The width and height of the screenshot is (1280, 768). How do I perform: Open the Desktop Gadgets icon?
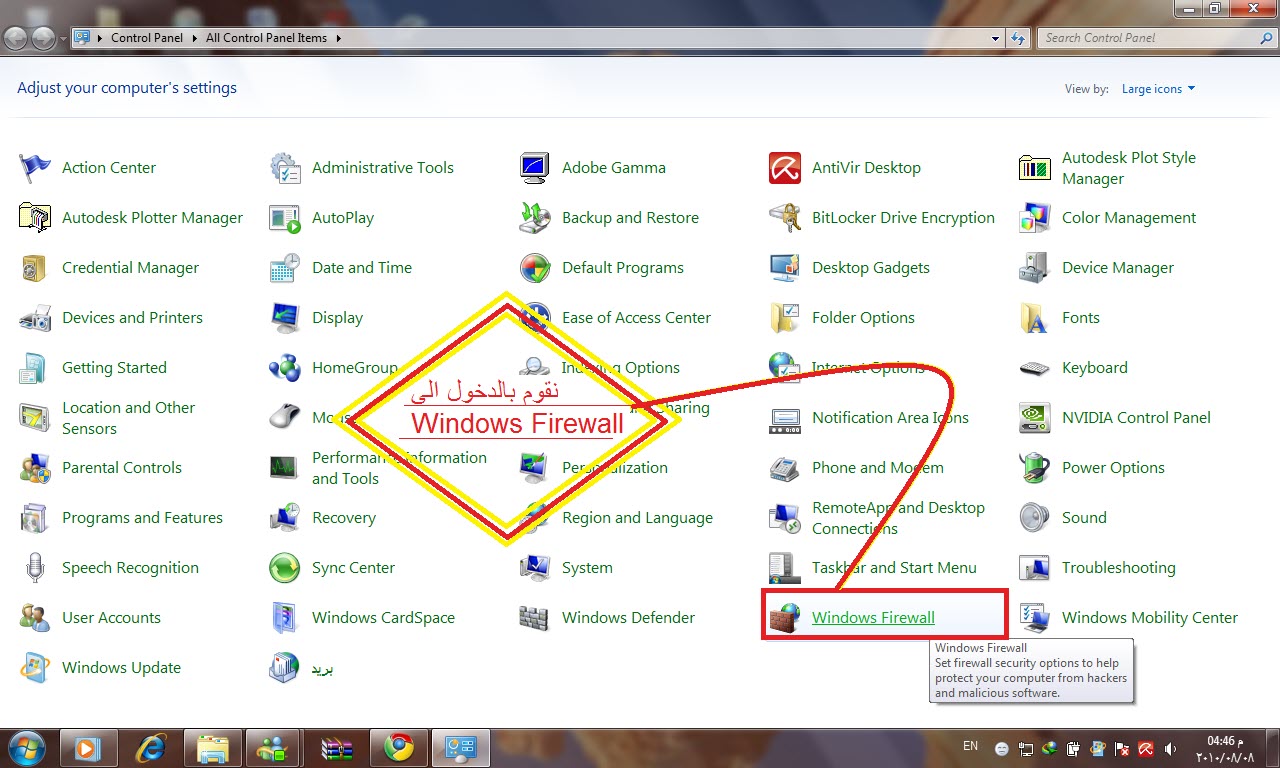click(x=785, y=268)
